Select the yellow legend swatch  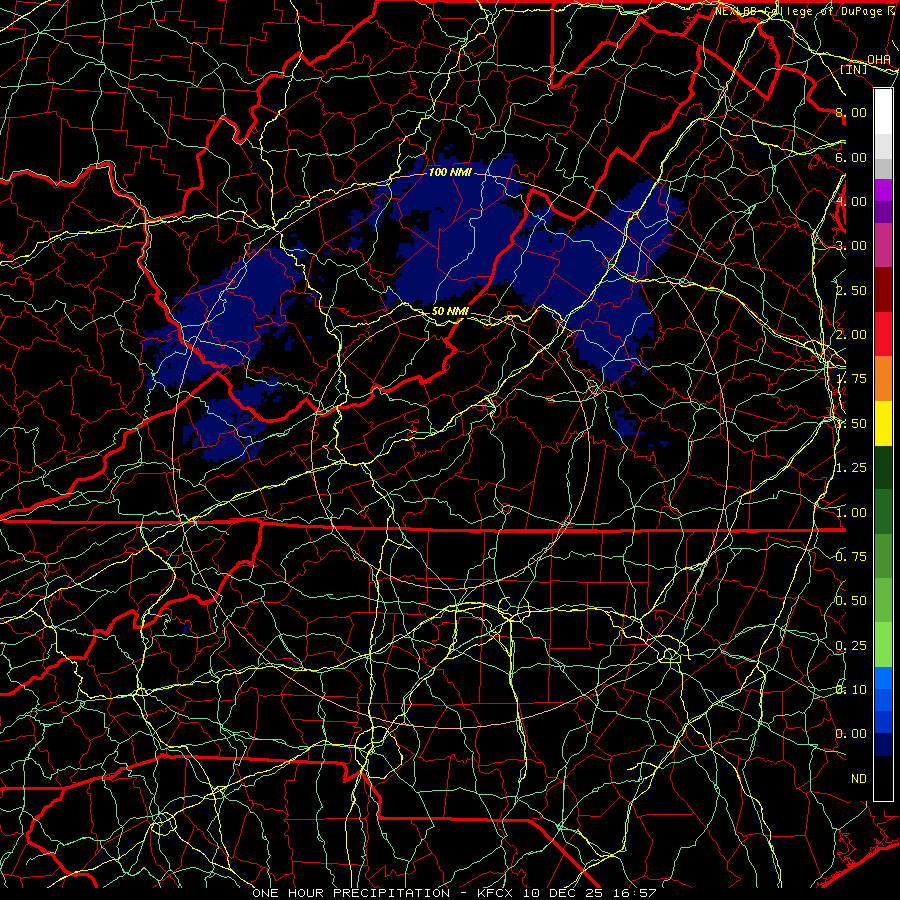(x=883, y=424)
